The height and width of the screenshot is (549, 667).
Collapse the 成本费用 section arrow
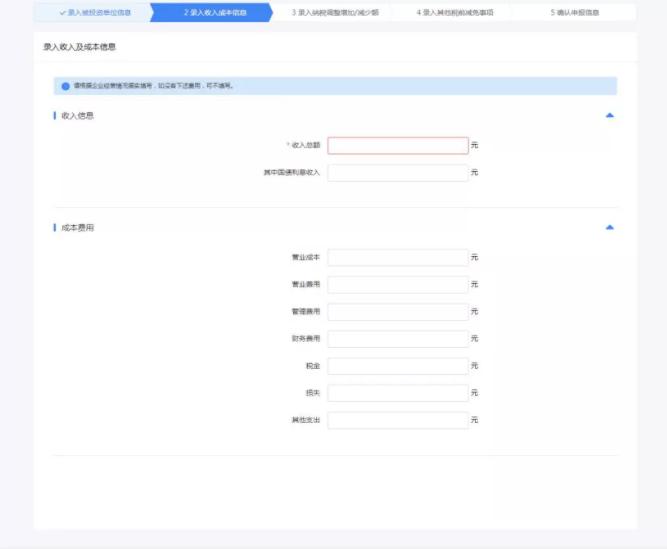coord(610,228)
